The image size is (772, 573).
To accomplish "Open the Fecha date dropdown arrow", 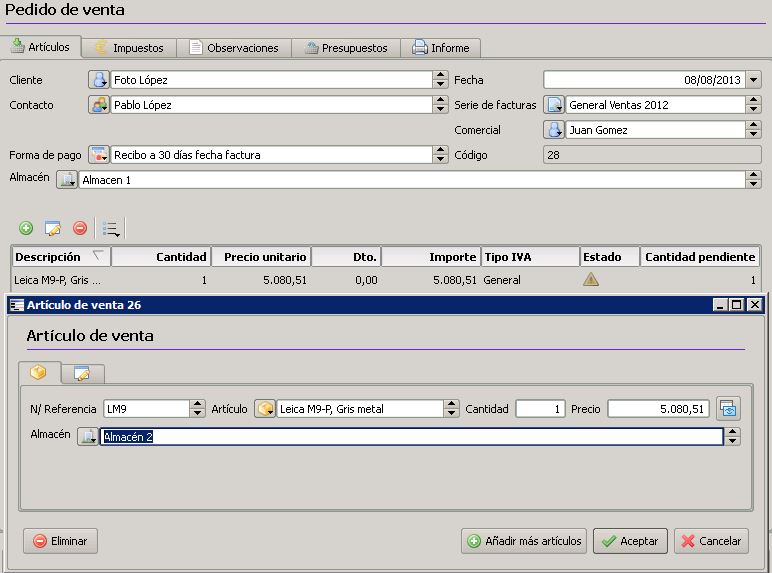I will pos(754,80).
